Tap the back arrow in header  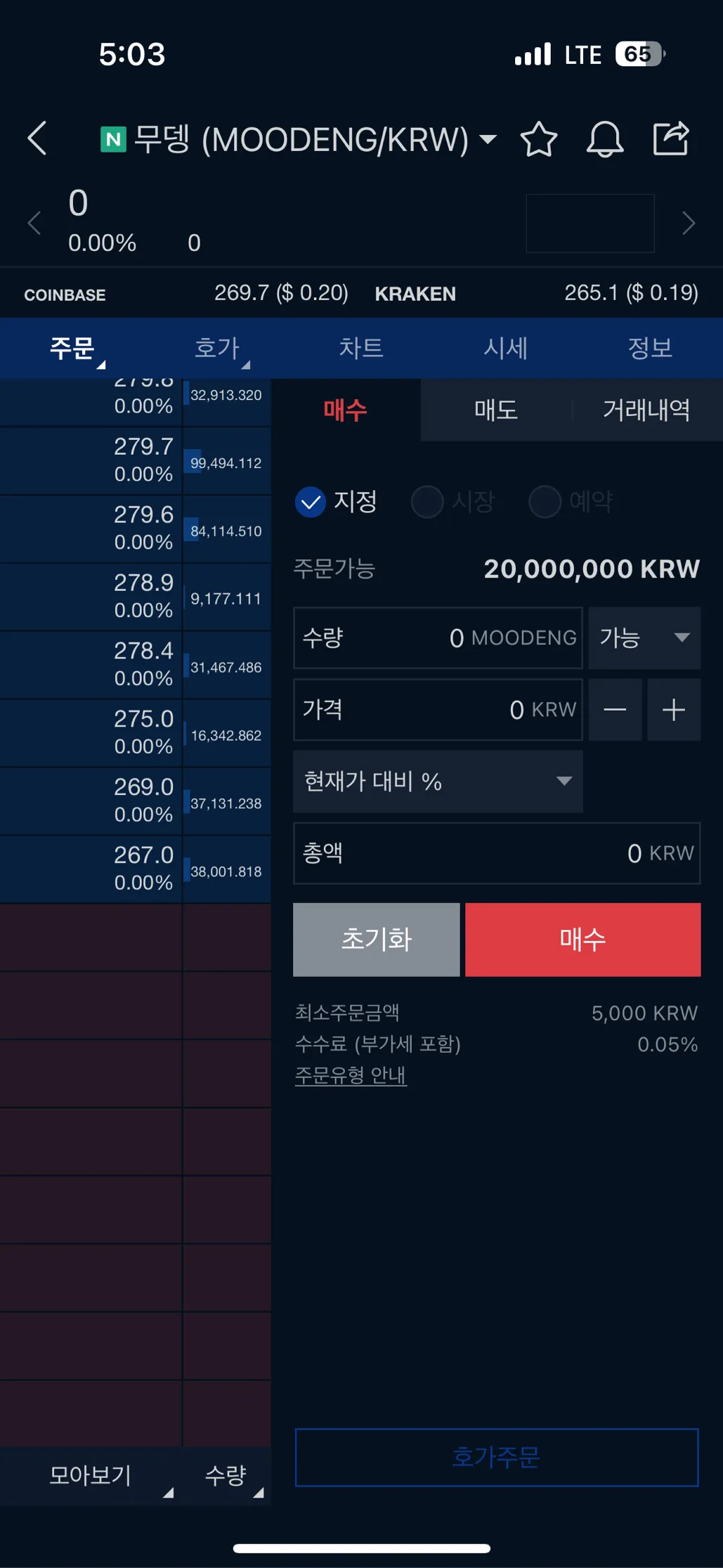pyautogui.click(x=37, y=138)
